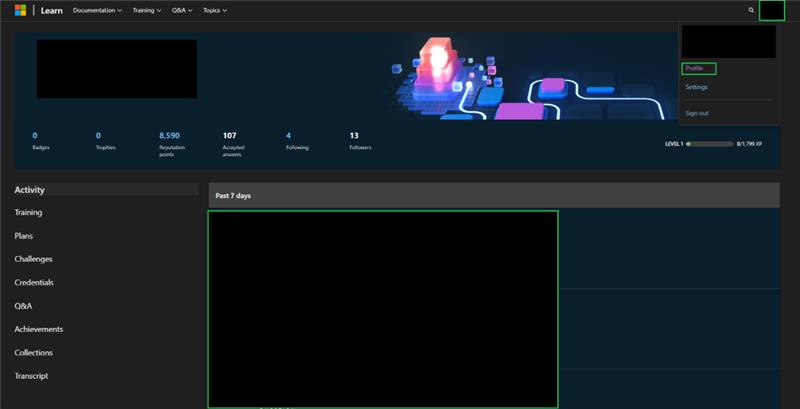800x409 pixels.
Task: Click the LEVEL 1 label
Action: click(x=674, y=144)
